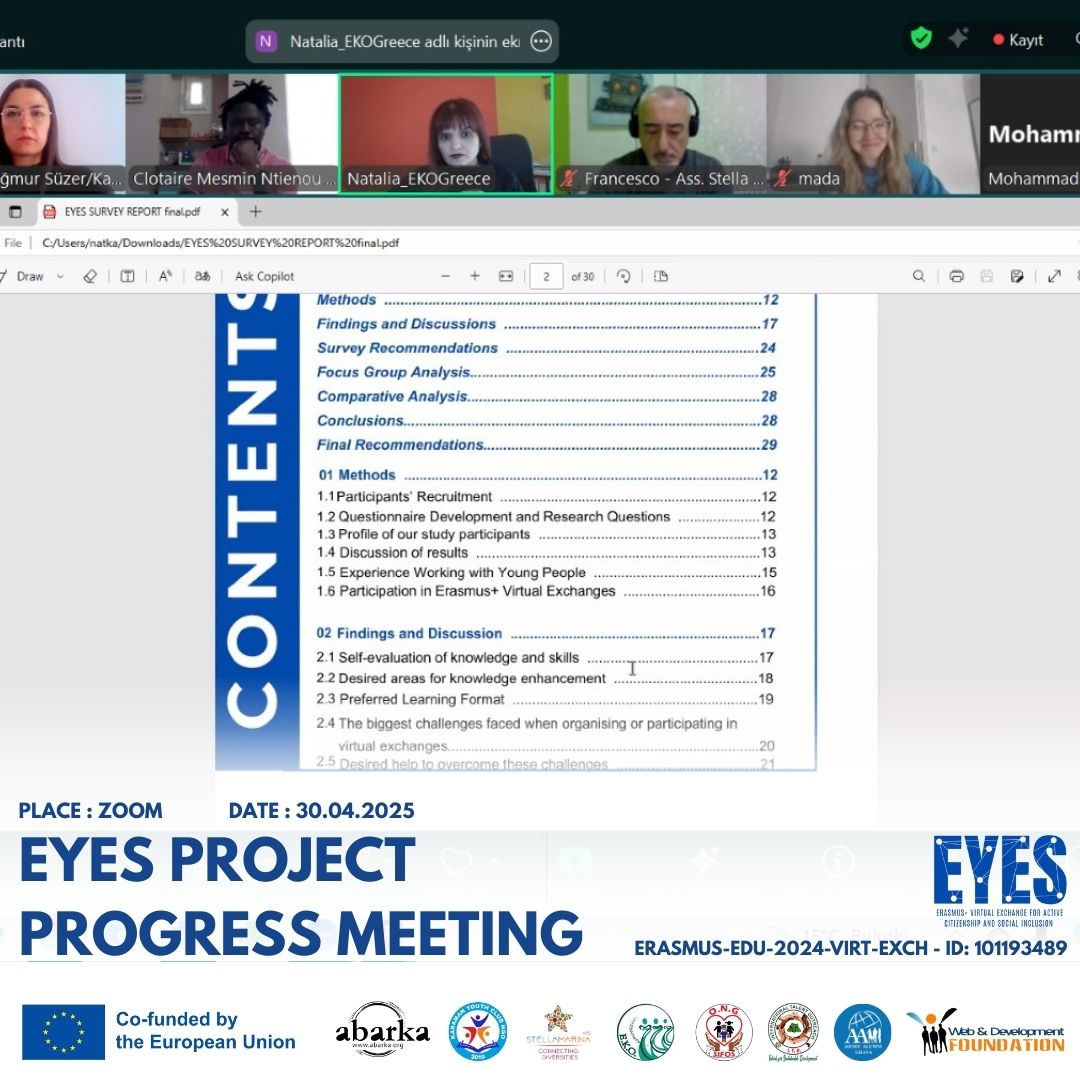
Task: Click Comparative Analysis contents entry
Action: [x=547, y=396]
